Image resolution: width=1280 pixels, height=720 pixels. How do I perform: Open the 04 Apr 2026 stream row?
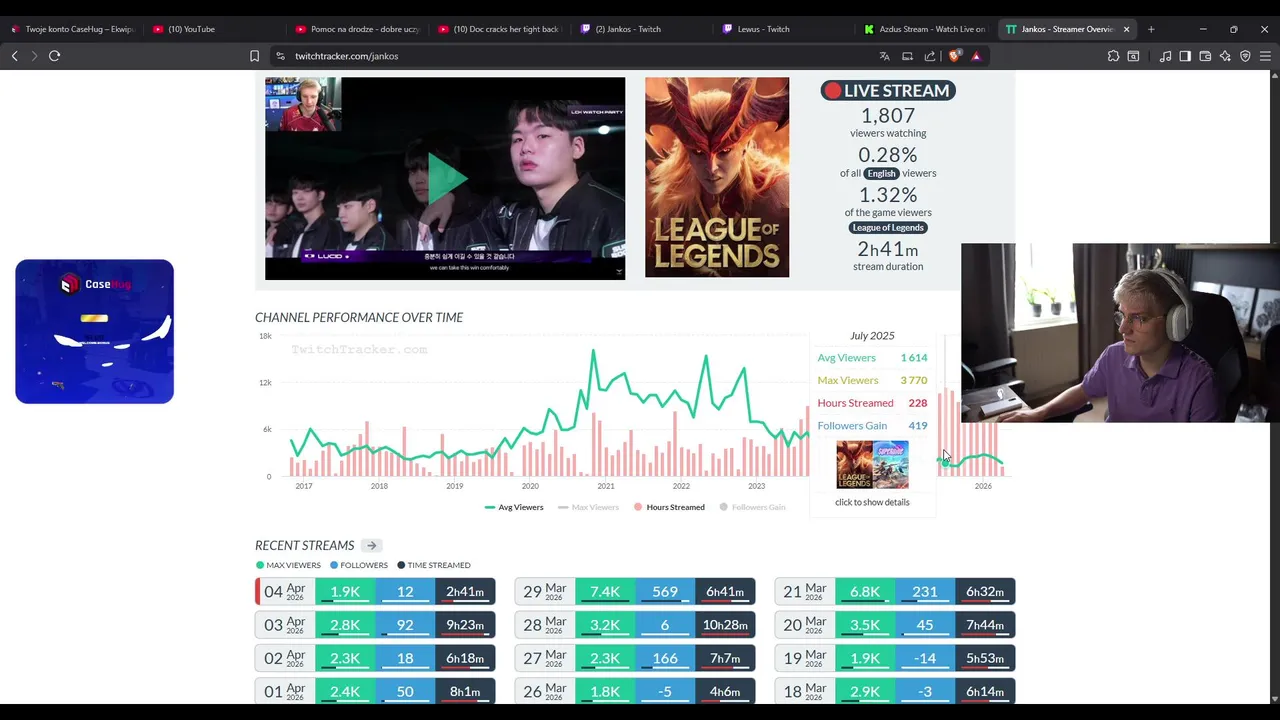[x=375, y=592]
